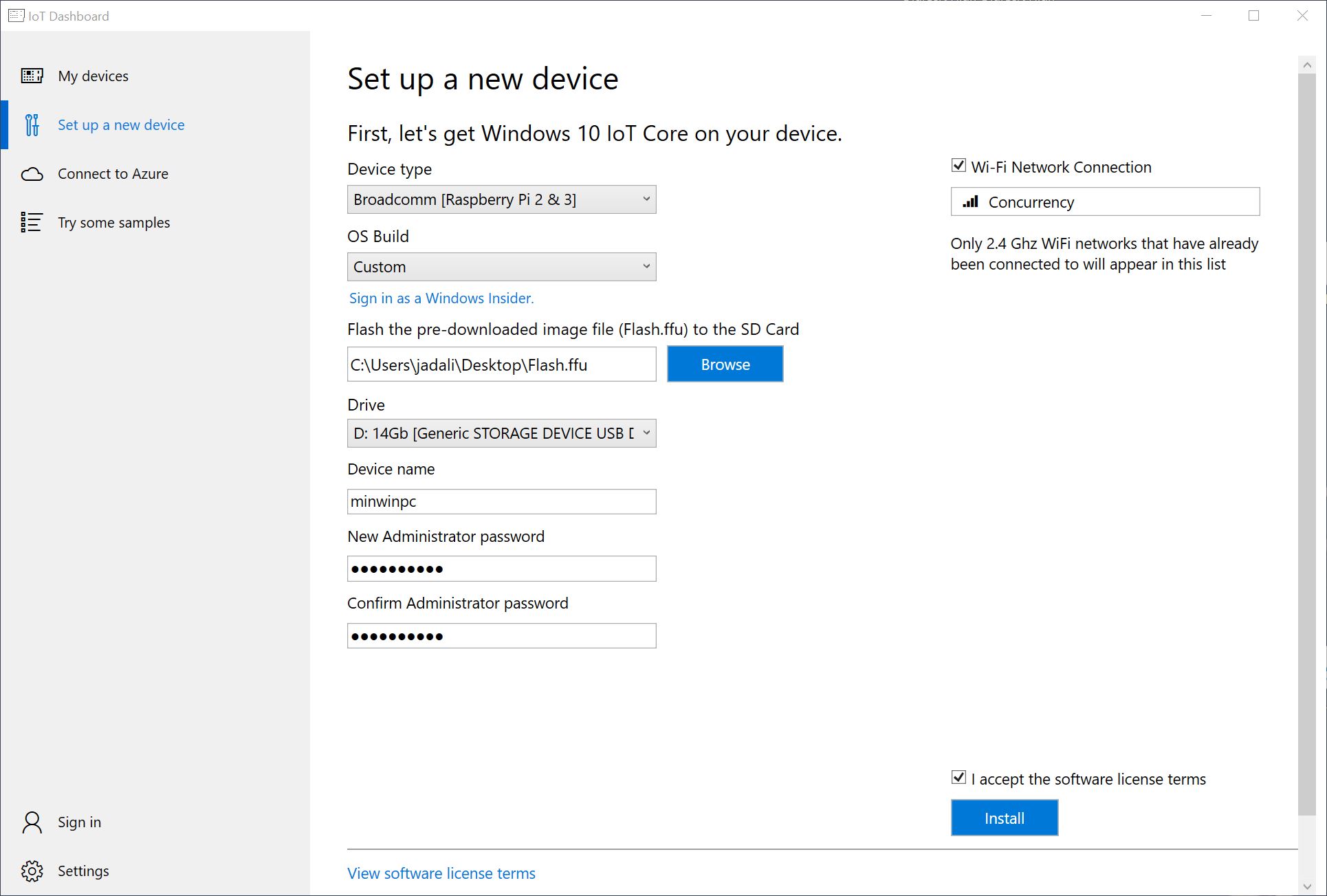The width and height of the screenshot is (1327, 896).
Task: Switch to the Connect to Azure section
Action: point(112,174)
